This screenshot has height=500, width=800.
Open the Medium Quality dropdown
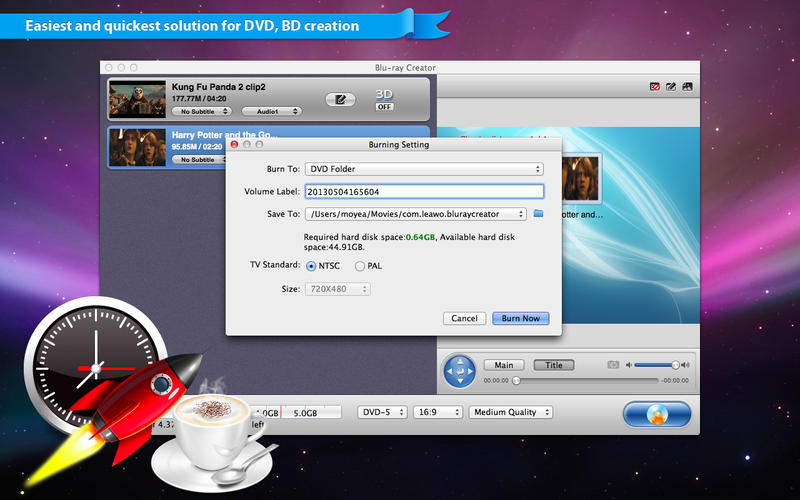pyautogui.click(x=510, y=412)
